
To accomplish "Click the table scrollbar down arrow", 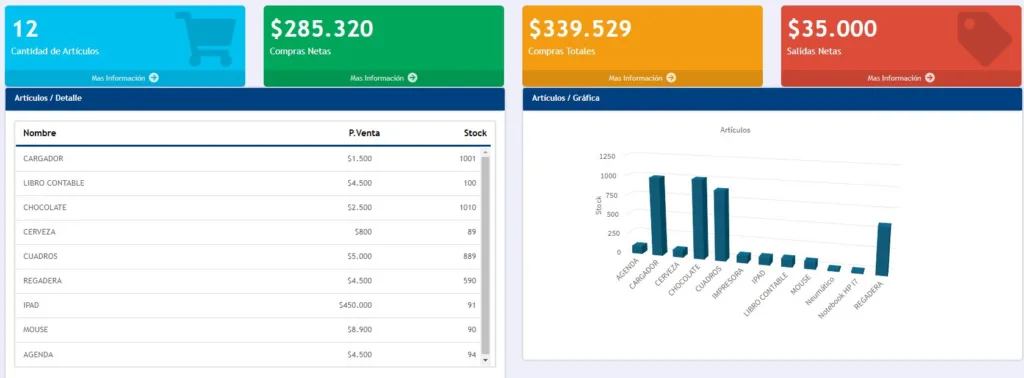I will point(485,360).
